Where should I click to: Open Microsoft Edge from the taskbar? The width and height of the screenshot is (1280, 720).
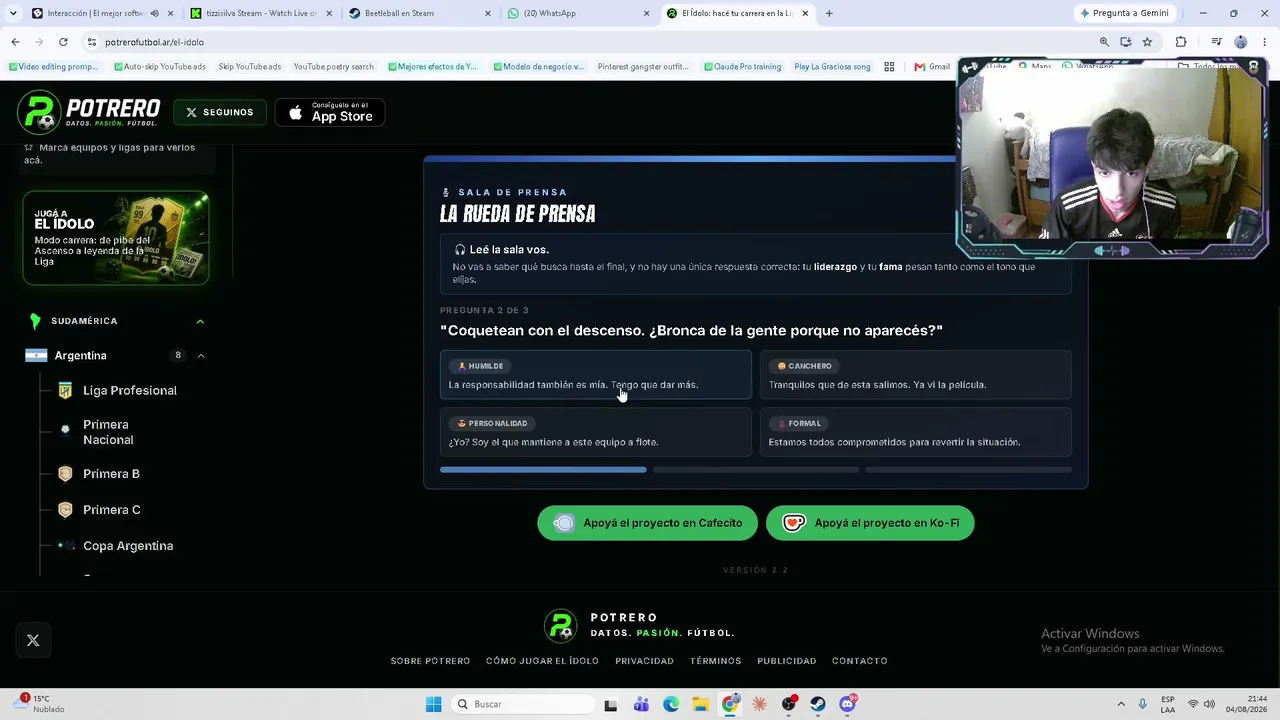671,704
